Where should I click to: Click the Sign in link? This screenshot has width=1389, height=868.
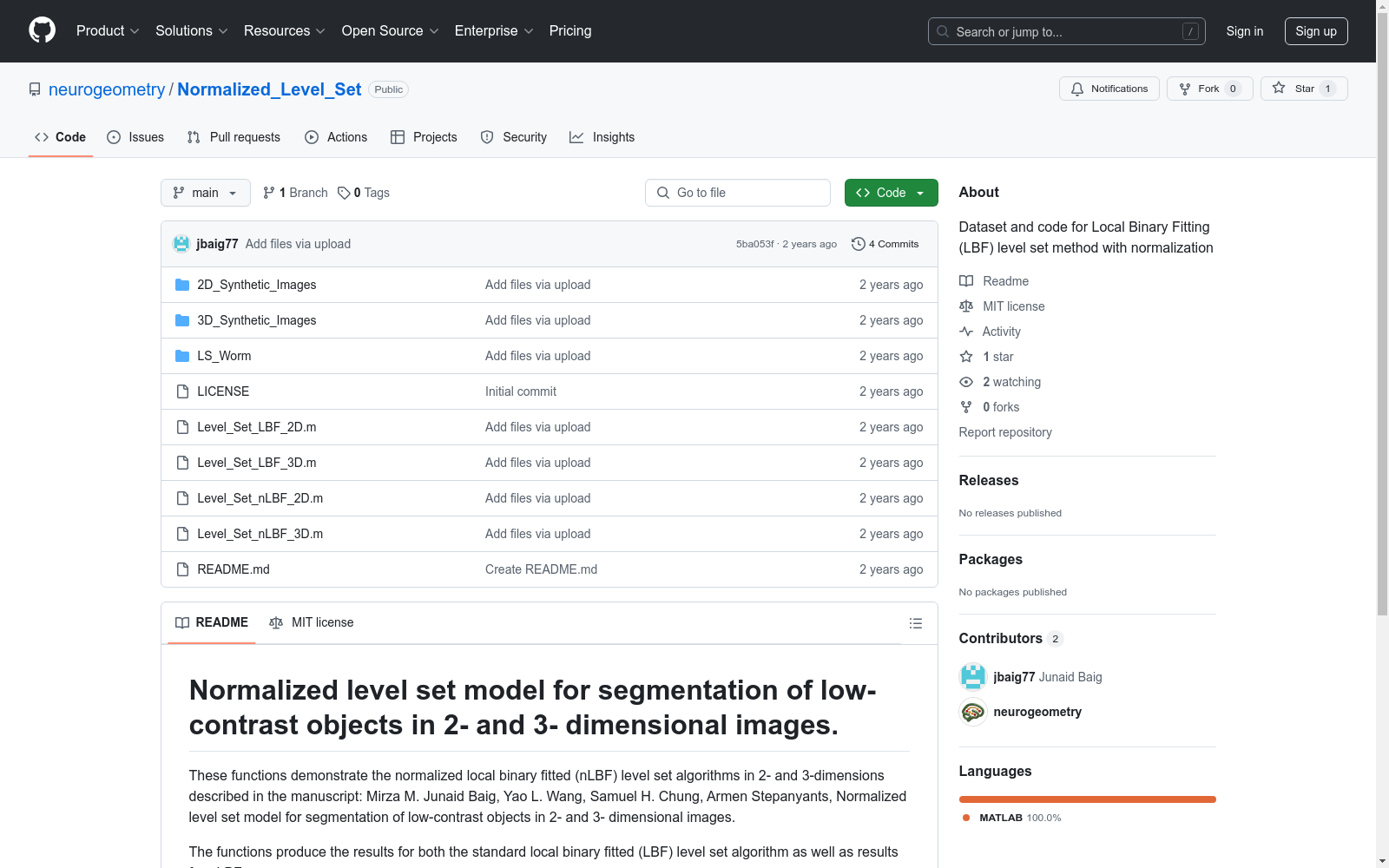(1245, 31)
